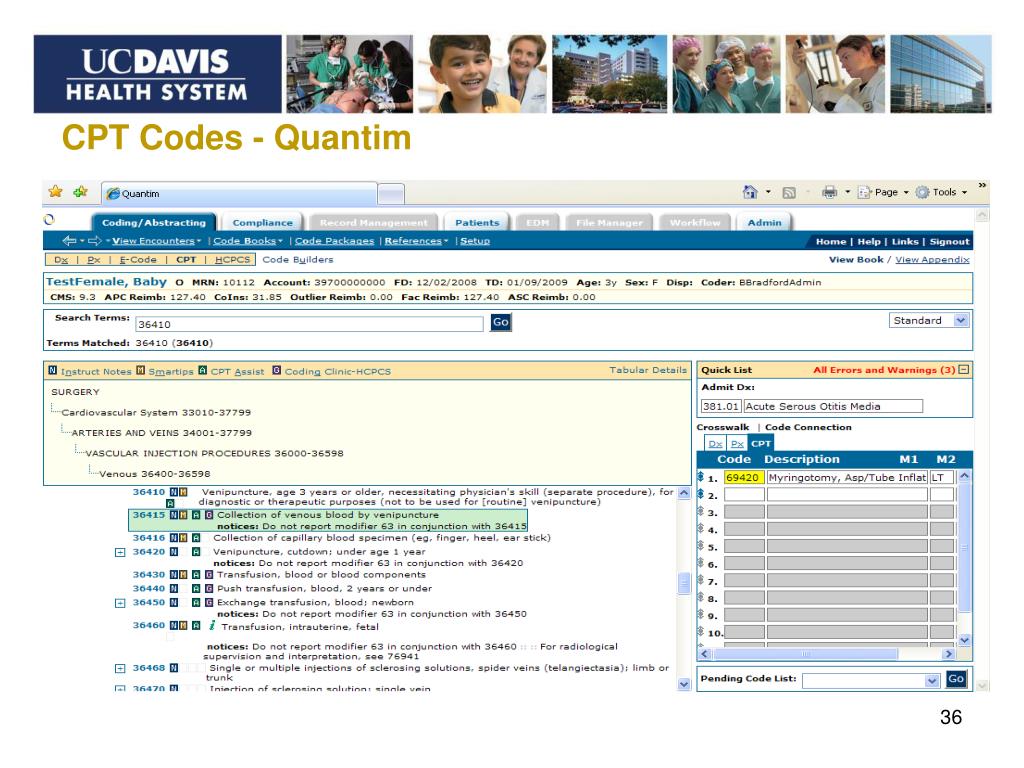This screenshot has height=768, width=1024.
Task: Open the View Appendix link
Action: tap(932, 260)
